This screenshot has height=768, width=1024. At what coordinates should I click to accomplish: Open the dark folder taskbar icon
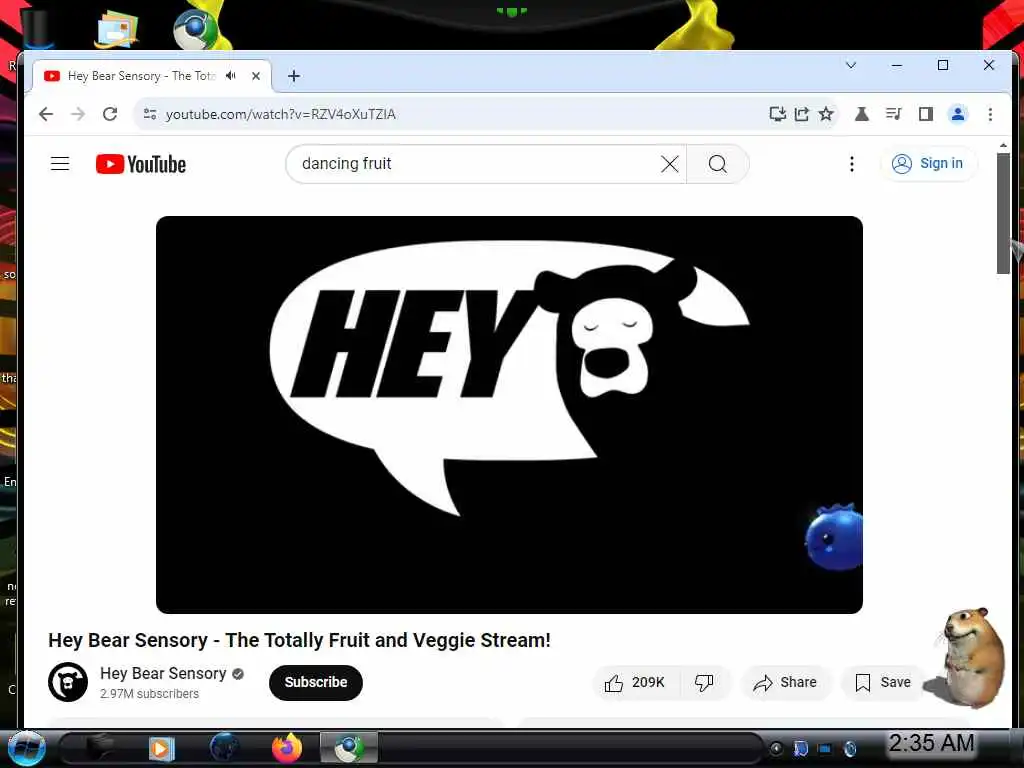99,748
